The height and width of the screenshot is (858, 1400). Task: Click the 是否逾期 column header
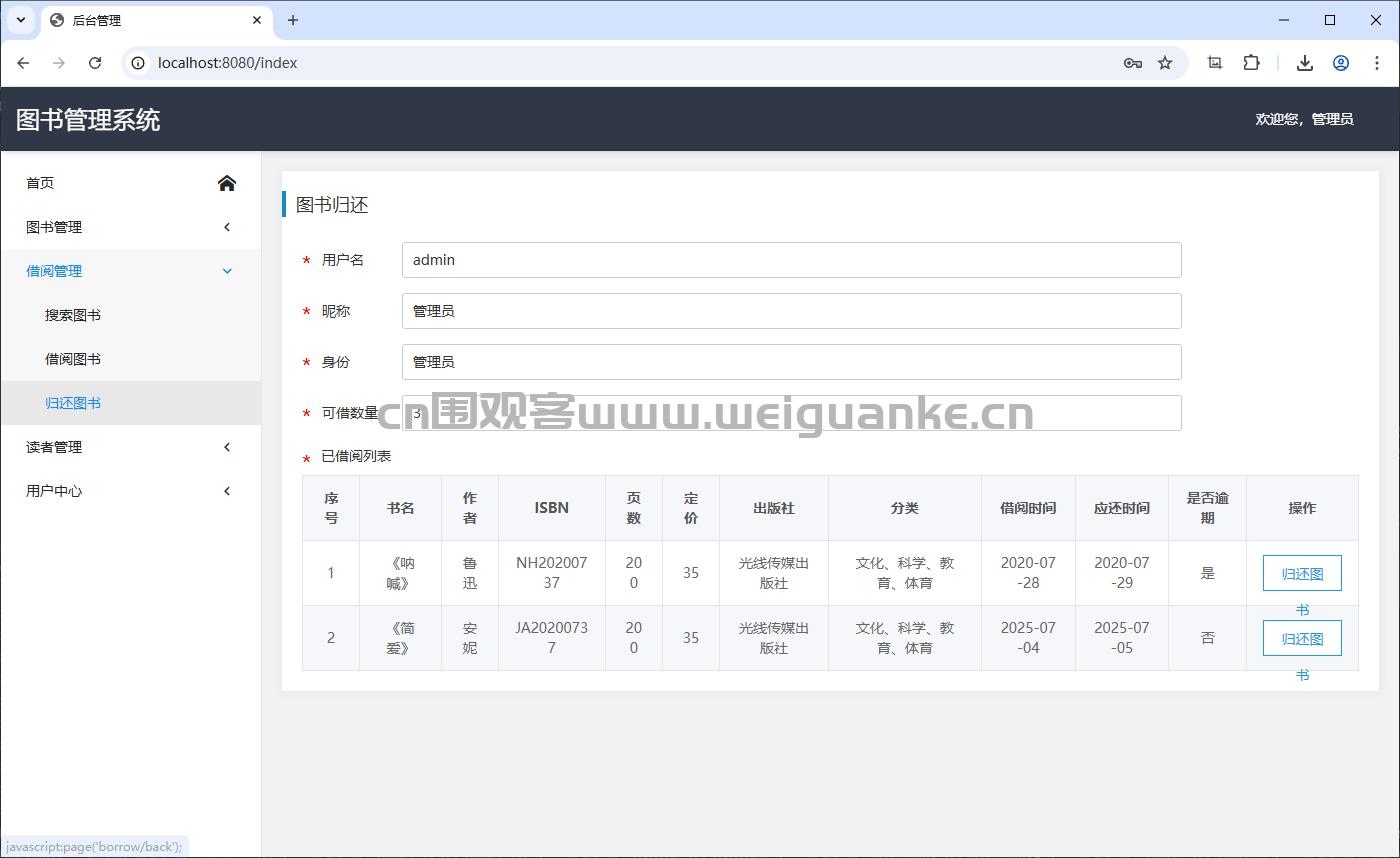pos(1207,508)
